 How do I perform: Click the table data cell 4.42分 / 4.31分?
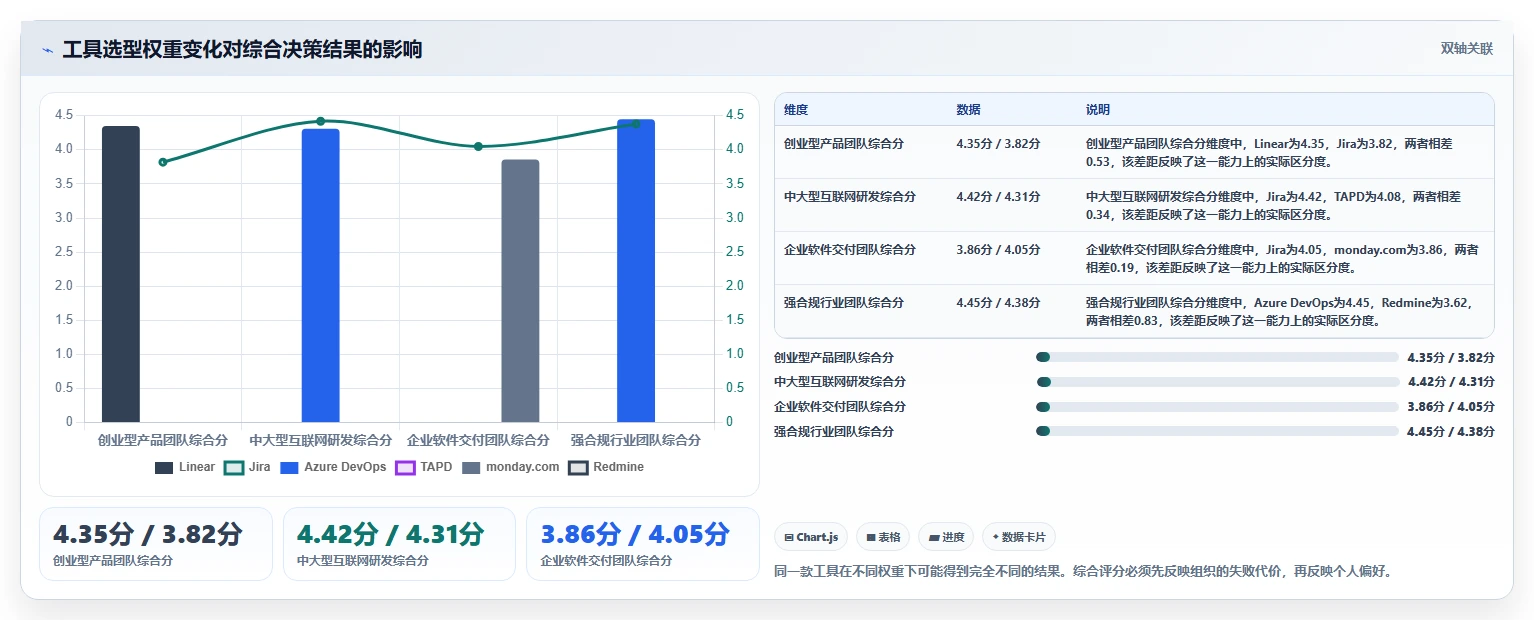[998, 197]
